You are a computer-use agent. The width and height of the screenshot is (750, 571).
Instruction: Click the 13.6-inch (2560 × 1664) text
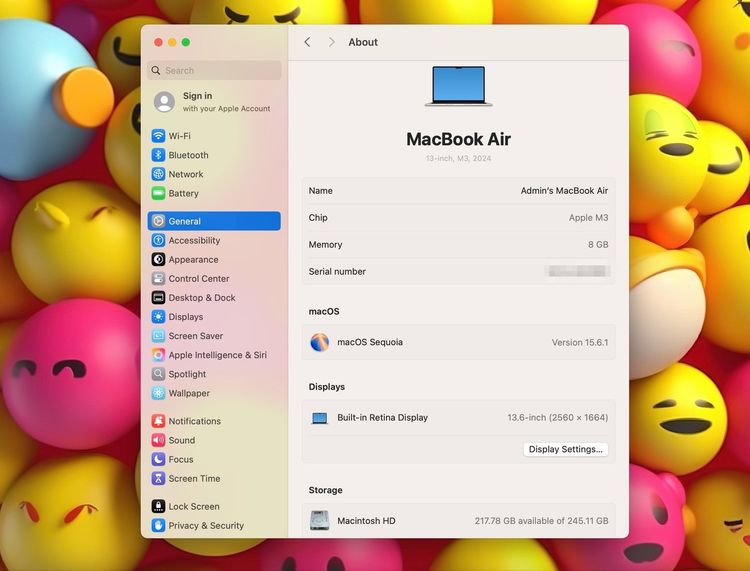558,417
